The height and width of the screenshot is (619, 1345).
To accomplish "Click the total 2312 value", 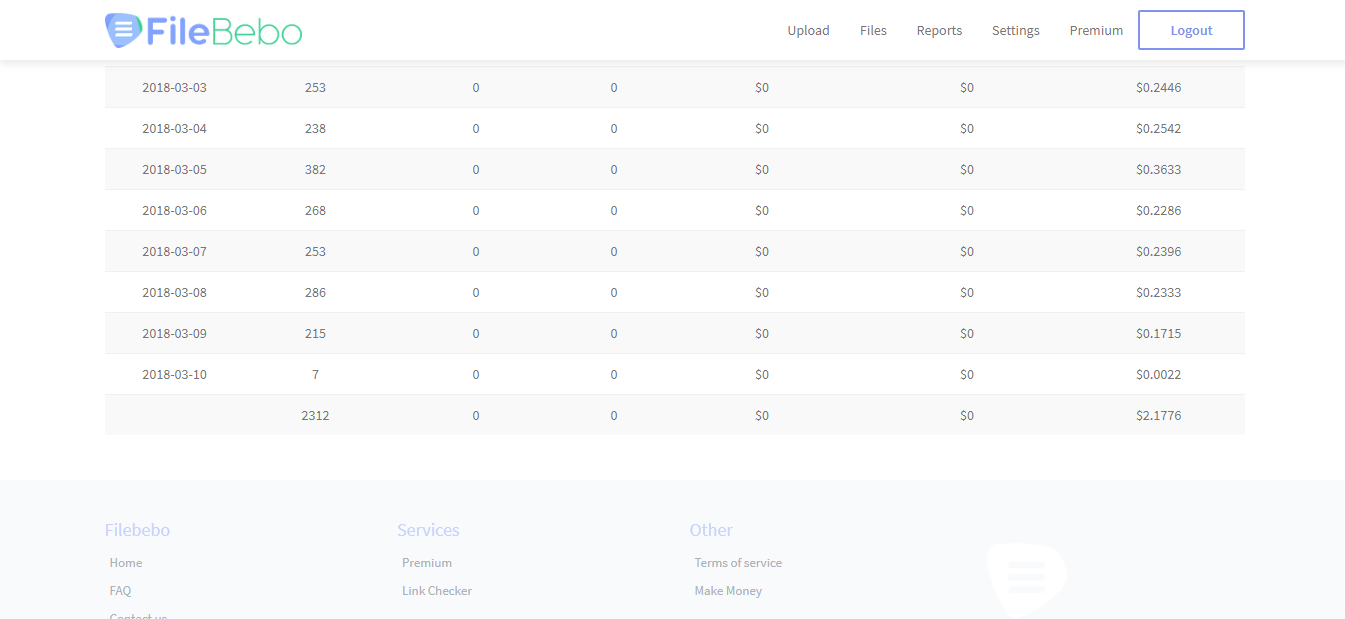I will (315, 415).
